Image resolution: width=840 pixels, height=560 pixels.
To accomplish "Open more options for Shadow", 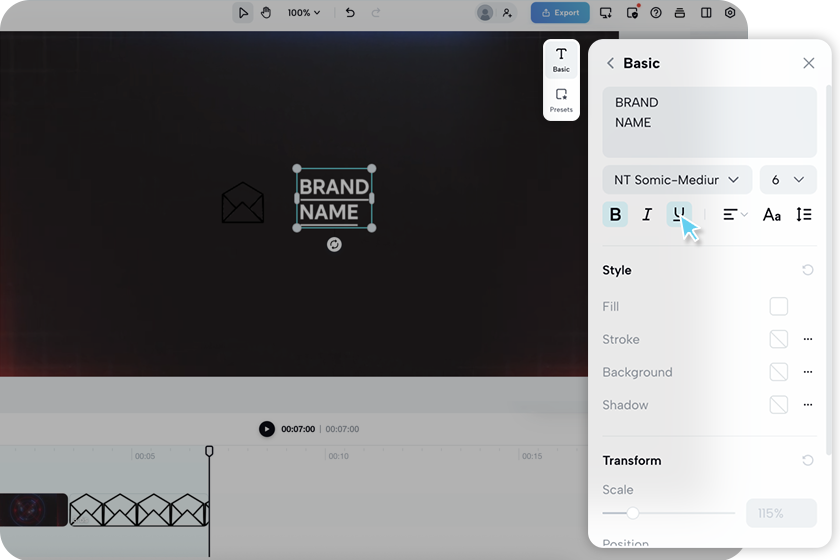I will (808, 405).
